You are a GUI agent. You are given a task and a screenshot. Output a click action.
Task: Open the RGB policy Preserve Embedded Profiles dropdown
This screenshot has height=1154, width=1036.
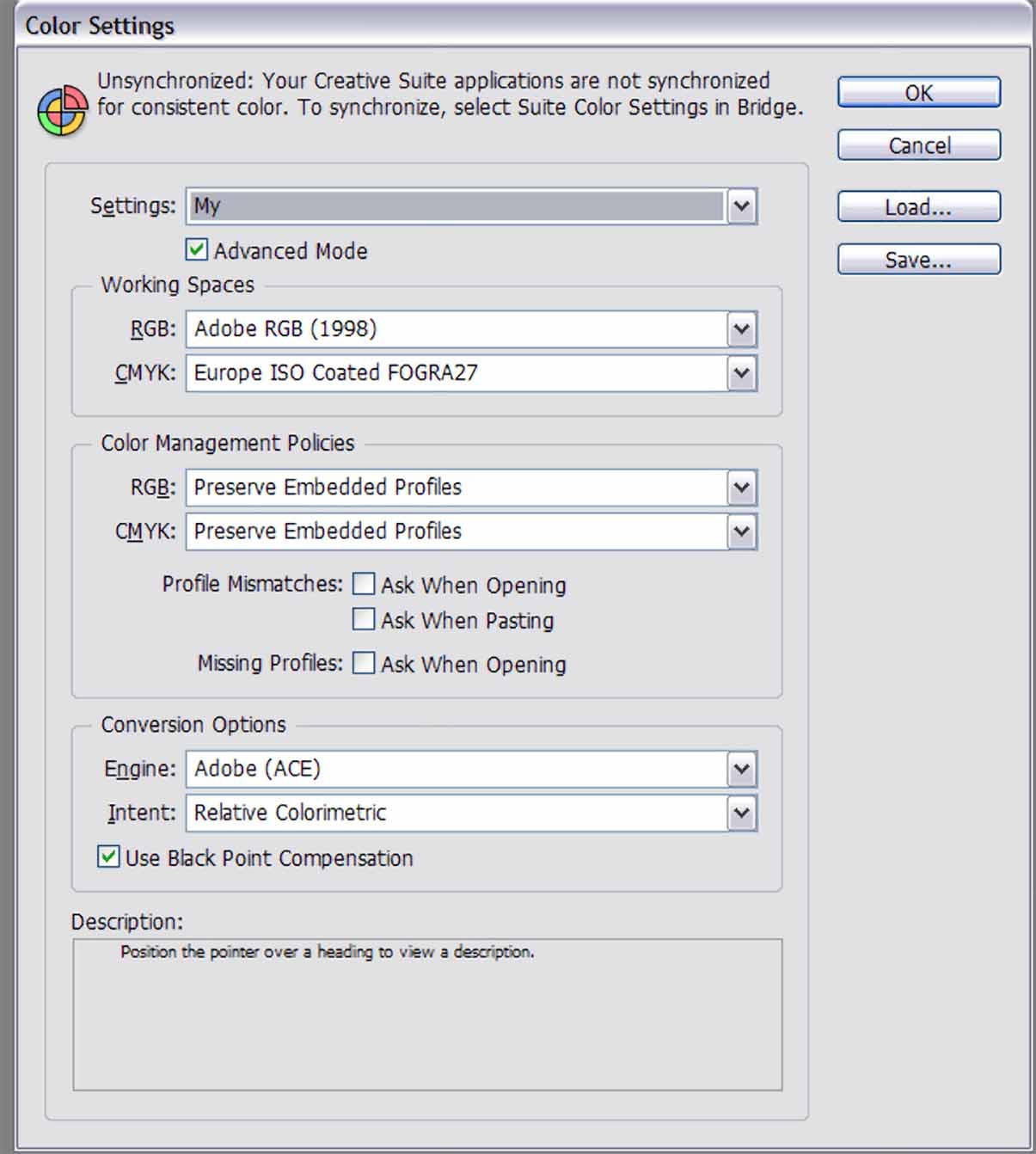click(x=471, y=488)
